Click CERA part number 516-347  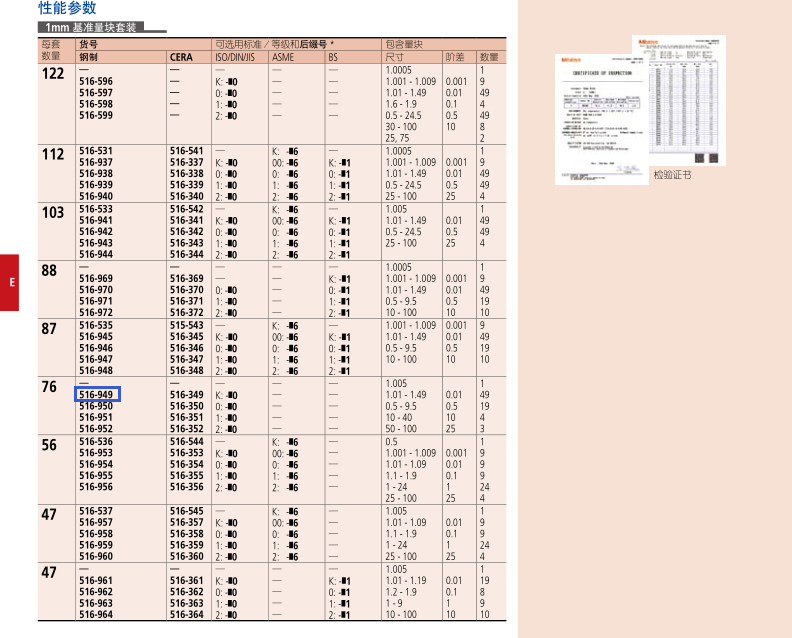[186, 359]
